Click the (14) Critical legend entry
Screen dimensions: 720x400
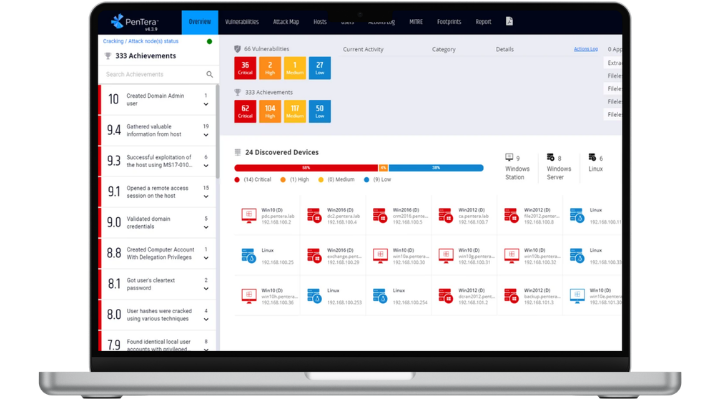[253, 180]
